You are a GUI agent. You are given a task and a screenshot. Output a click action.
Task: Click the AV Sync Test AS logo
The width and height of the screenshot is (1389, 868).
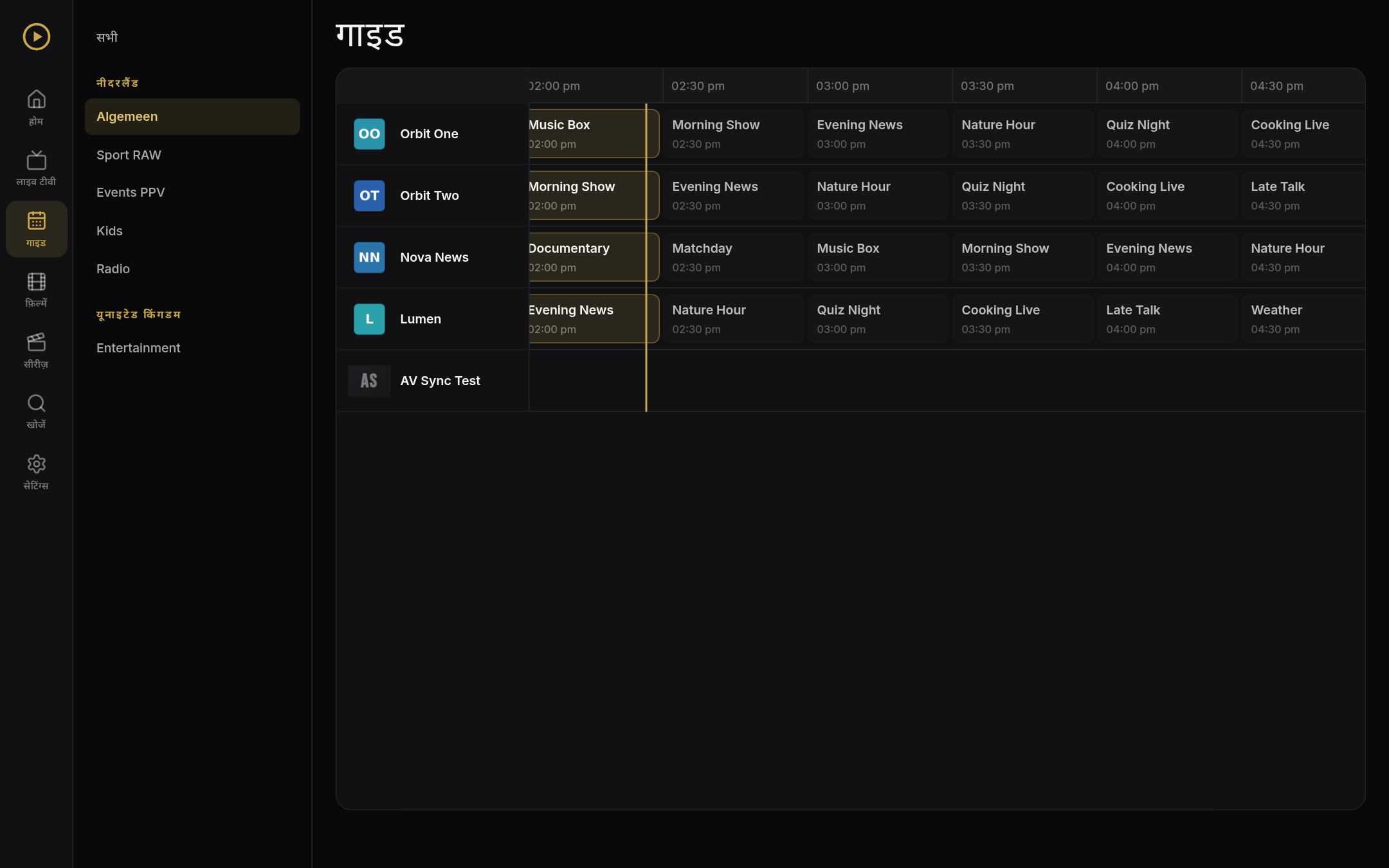(369, 381)
